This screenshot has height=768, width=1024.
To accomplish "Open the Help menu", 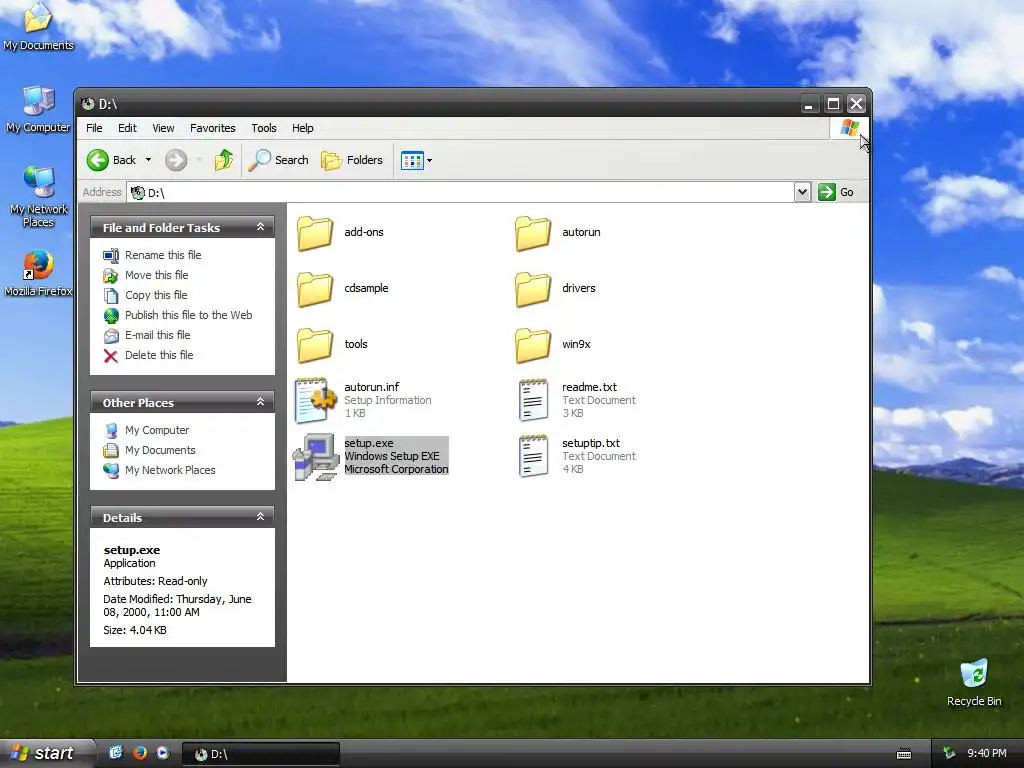I will pos(302,128).
